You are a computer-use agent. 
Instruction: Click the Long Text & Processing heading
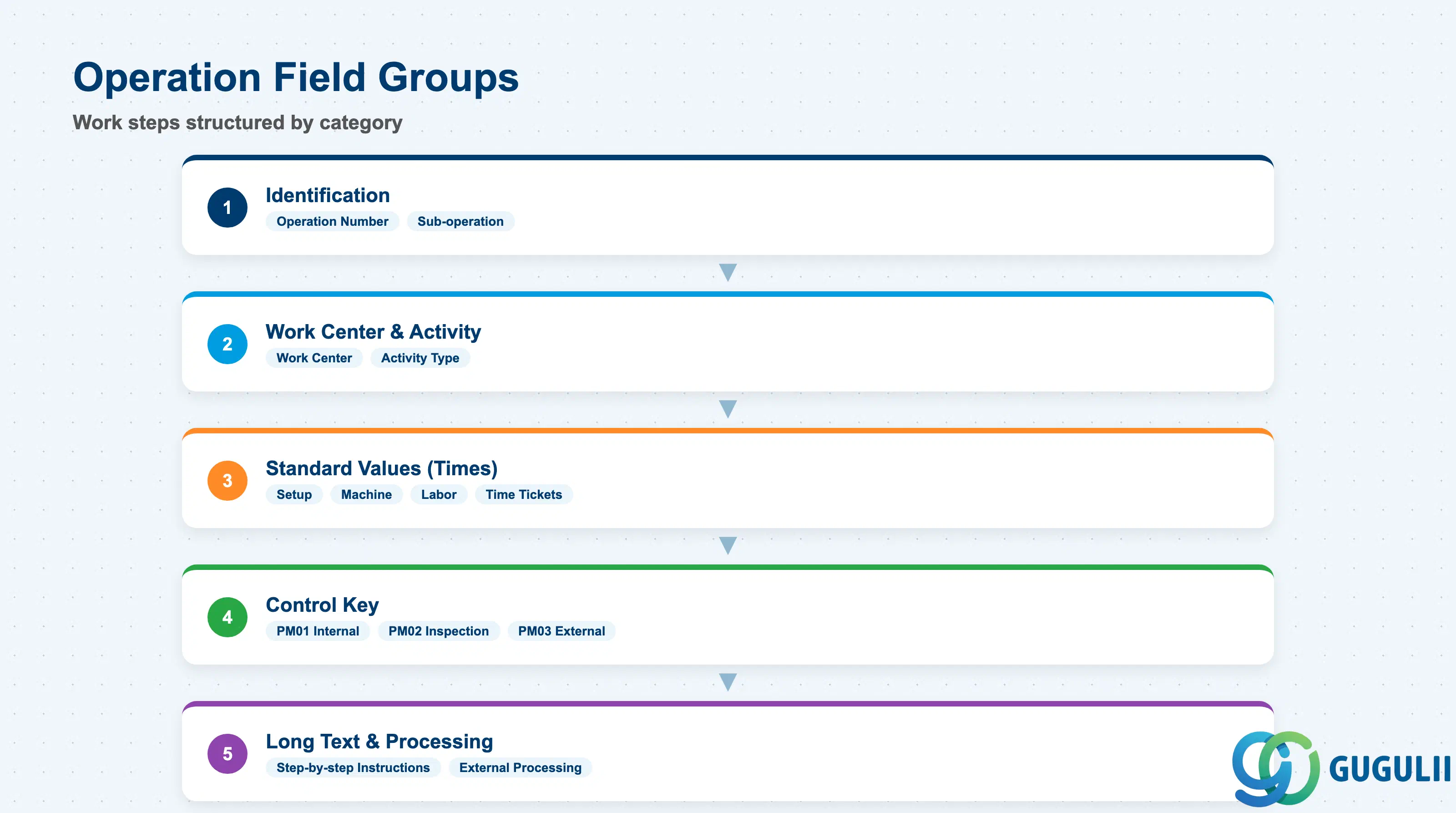(379, 741)
